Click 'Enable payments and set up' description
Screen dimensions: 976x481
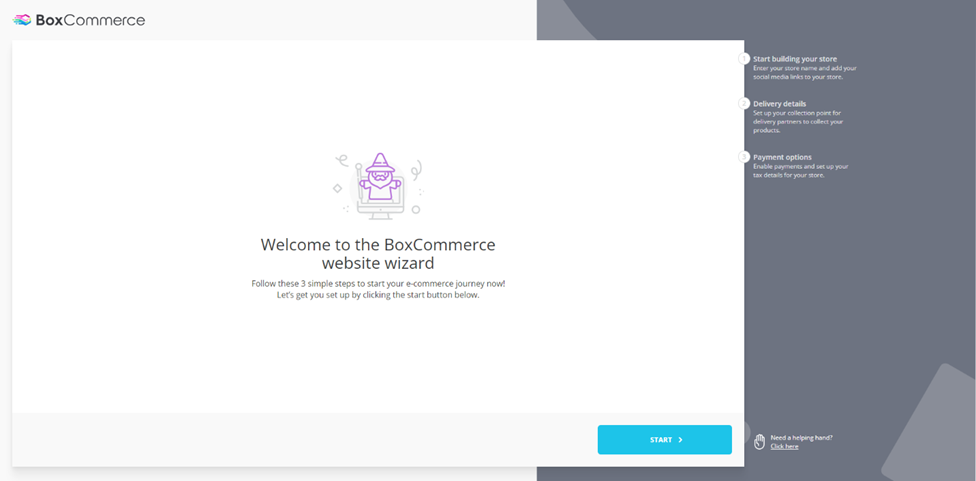coord(800,170)
